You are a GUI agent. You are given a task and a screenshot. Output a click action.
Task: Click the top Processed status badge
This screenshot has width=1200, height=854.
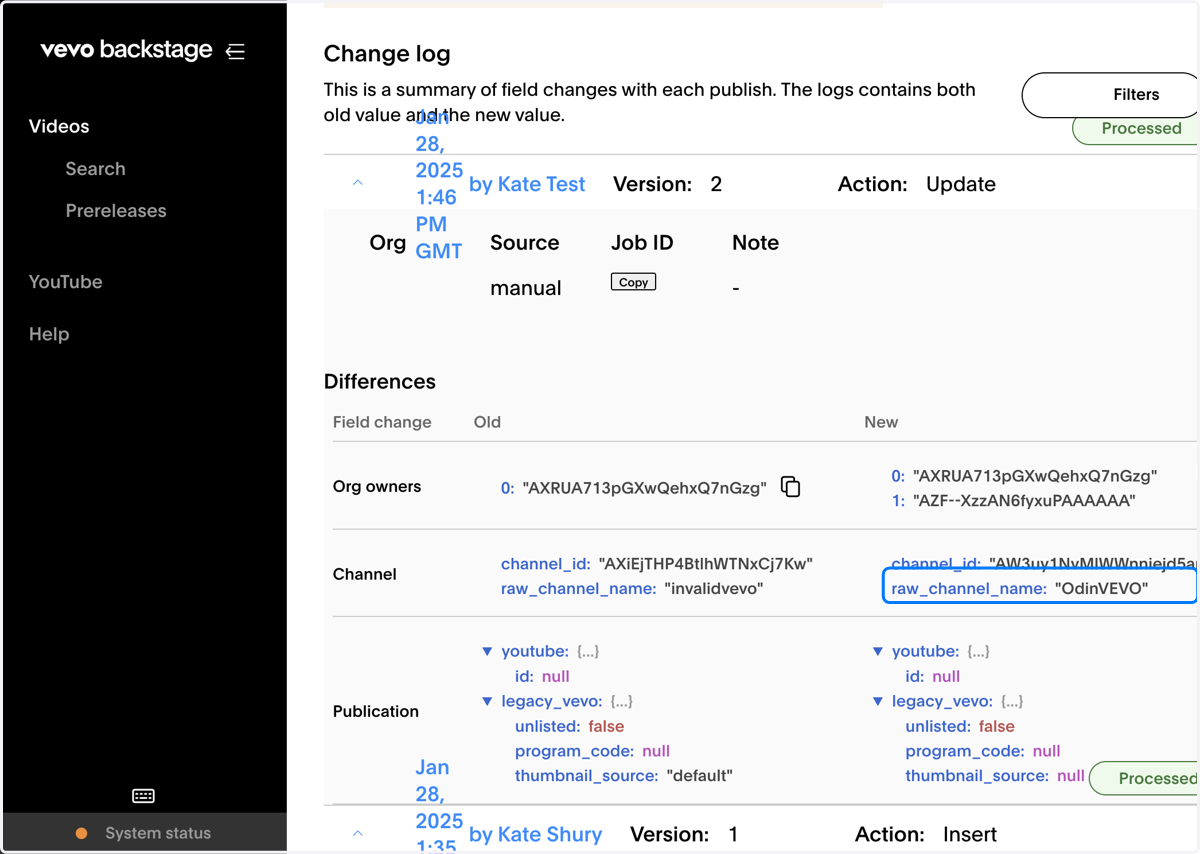tap(1136, 129)
